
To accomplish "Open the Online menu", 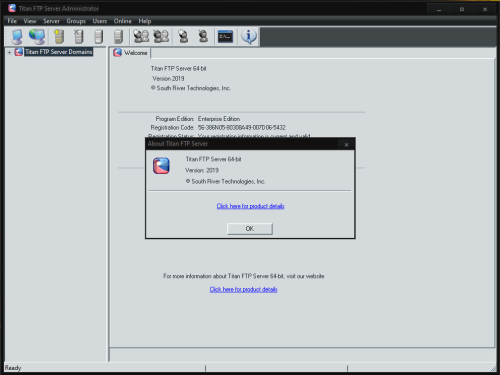I will (123, 21).
